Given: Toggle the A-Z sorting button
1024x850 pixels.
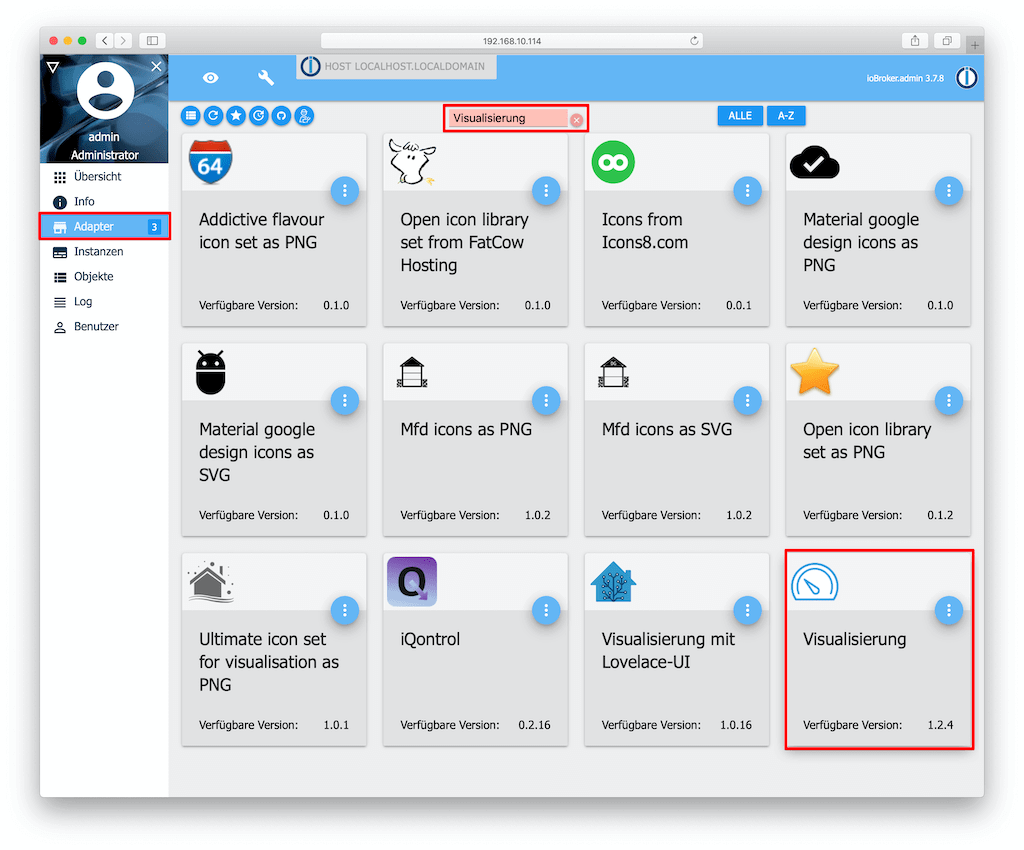Looking at the screenshot, I should point(786,116).
